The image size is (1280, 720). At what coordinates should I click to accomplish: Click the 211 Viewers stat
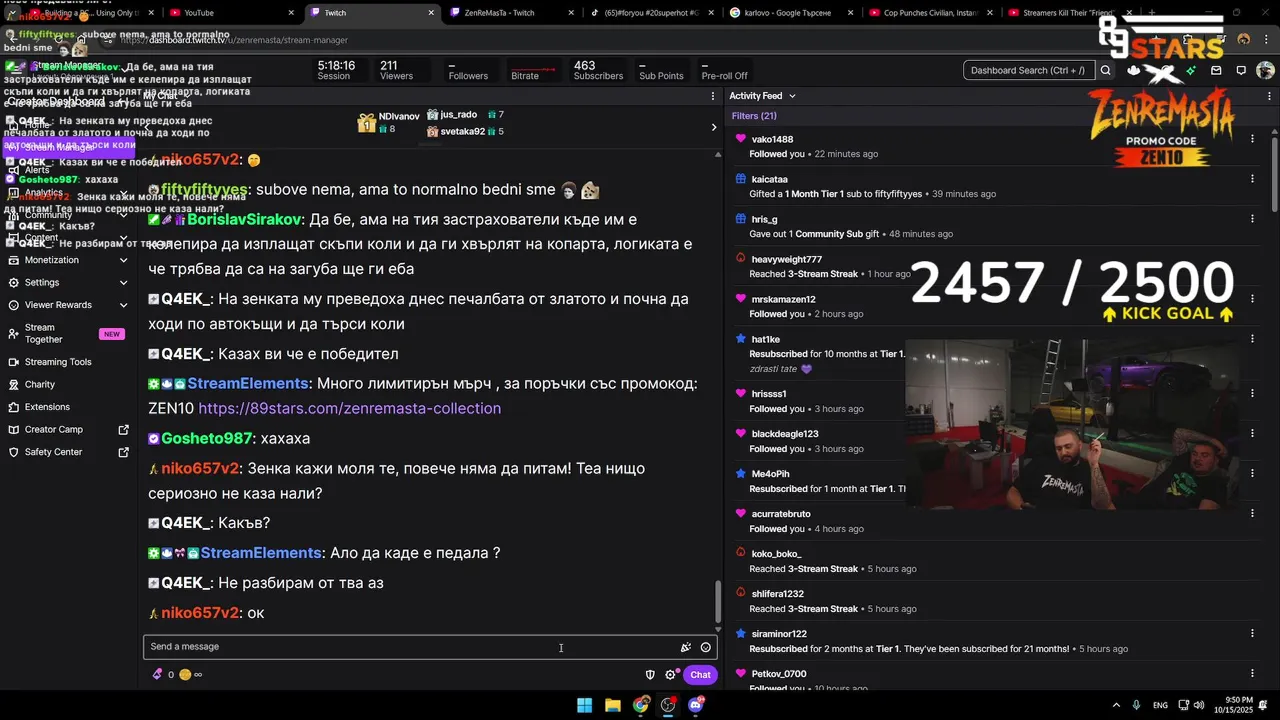[396, 71]
